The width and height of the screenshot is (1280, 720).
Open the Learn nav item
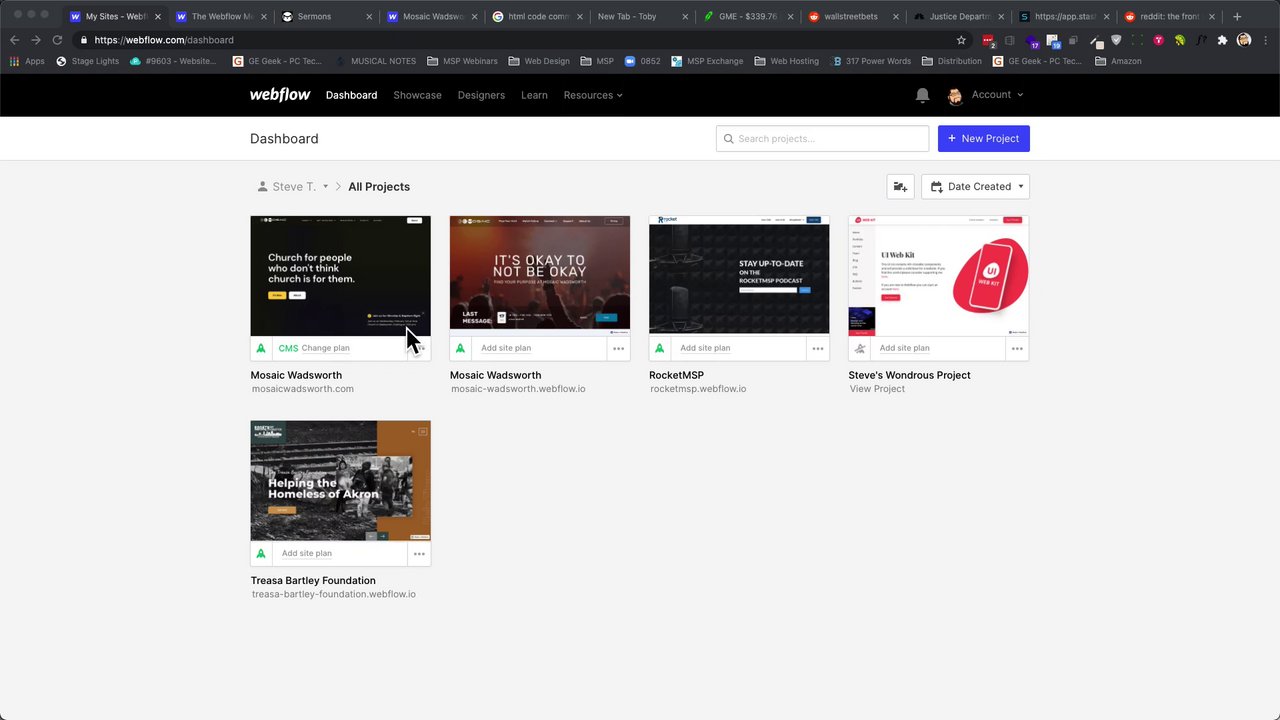click(x=534, y=95)
